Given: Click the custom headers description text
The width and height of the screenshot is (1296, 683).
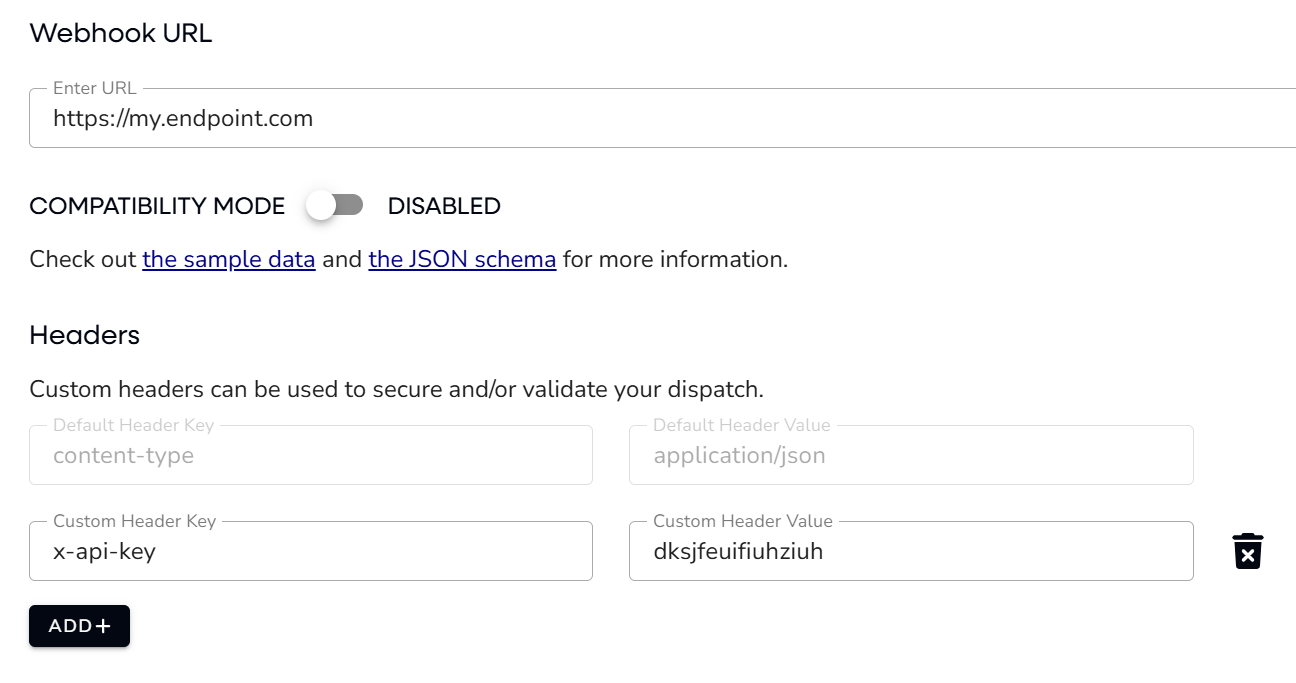Looking at the screenshot, I should 396,389.
